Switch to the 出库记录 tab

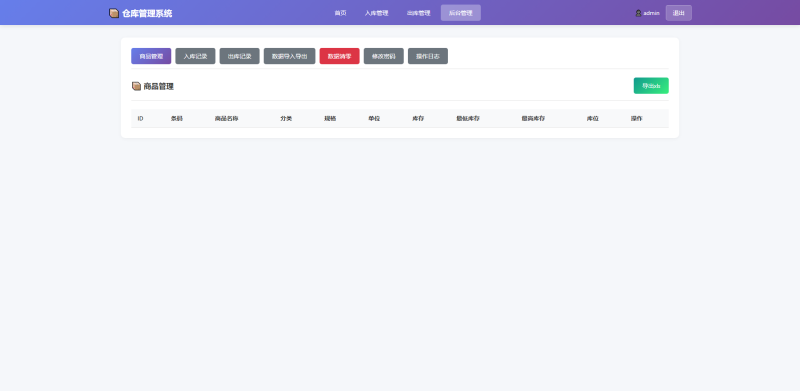pos(239,56)
